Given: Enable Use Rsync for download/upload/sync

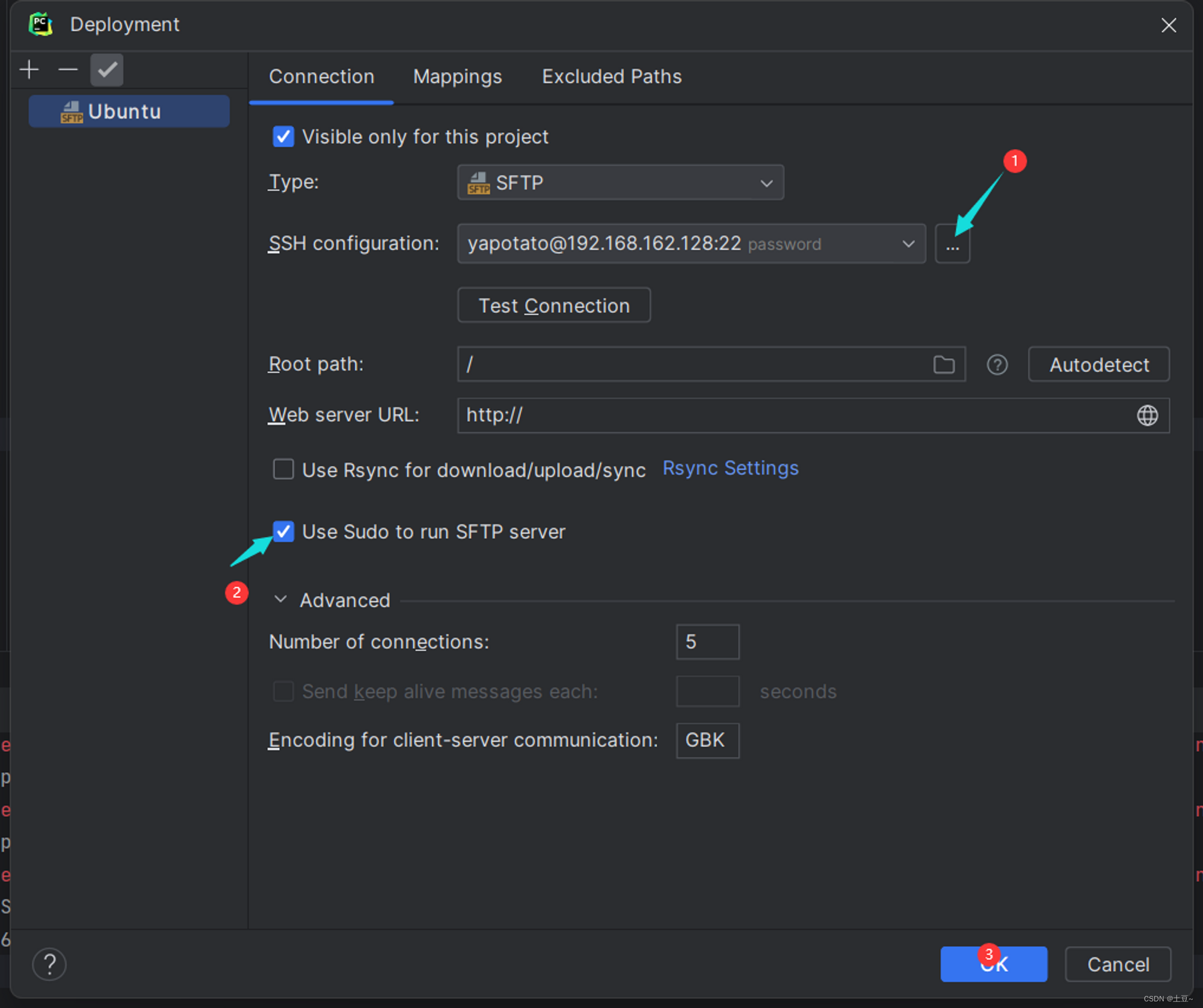Looking at the screenshot, I should click(283, 469).
